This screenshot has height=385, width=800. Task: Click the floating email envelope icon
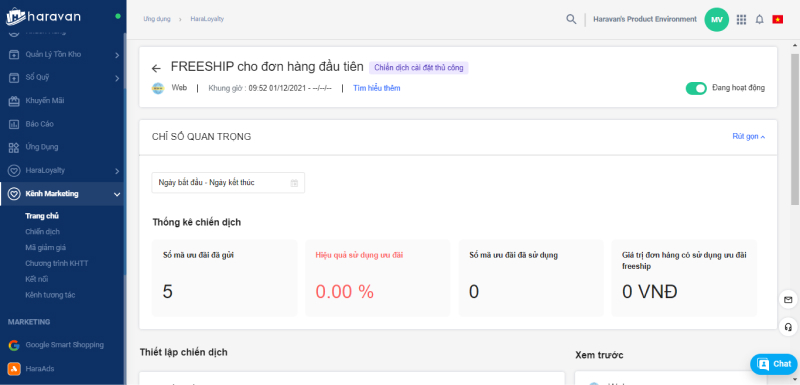point(788,299)
